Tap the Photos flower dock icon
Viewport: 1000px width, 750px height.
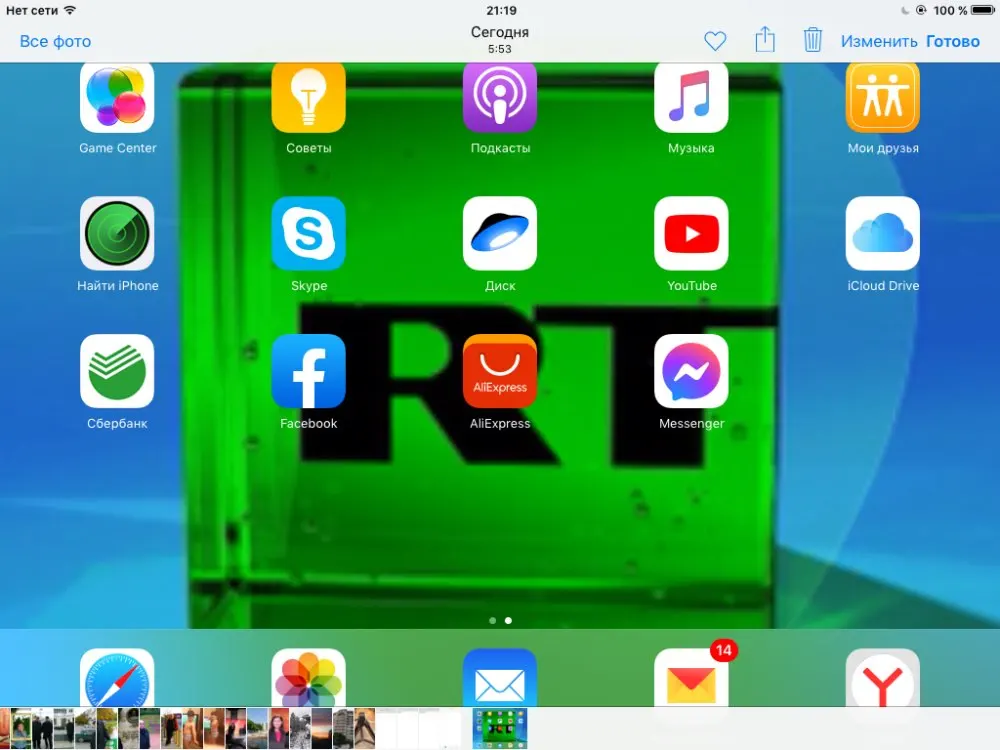click(x=309, y=678)
